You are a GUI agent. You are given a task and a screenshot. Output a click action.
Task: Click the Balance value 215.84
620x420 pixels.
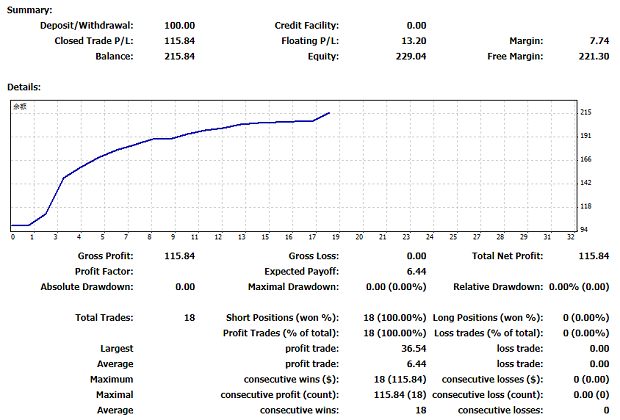click(179, 56)
